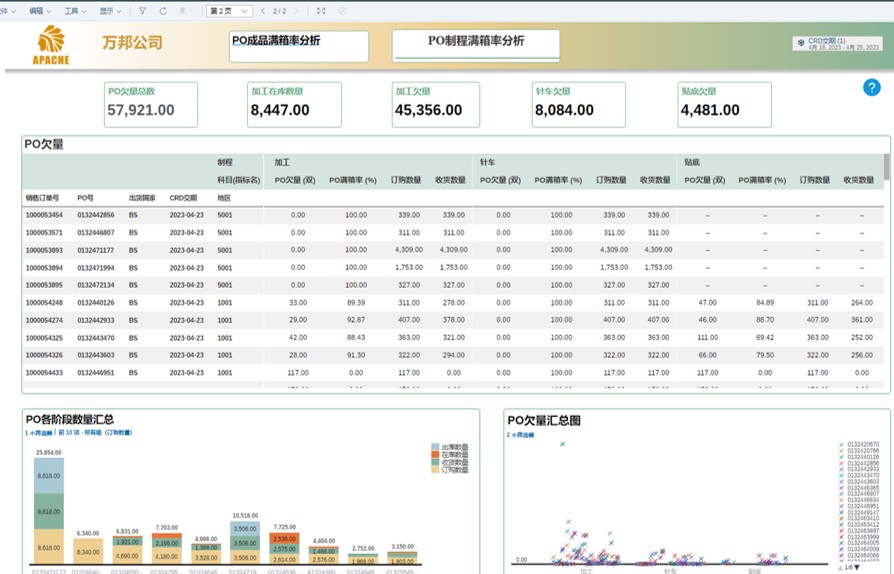Open the 第 2 页 page dropdown
The height and width of the screenshot is (574, 894).
point(229,11)
